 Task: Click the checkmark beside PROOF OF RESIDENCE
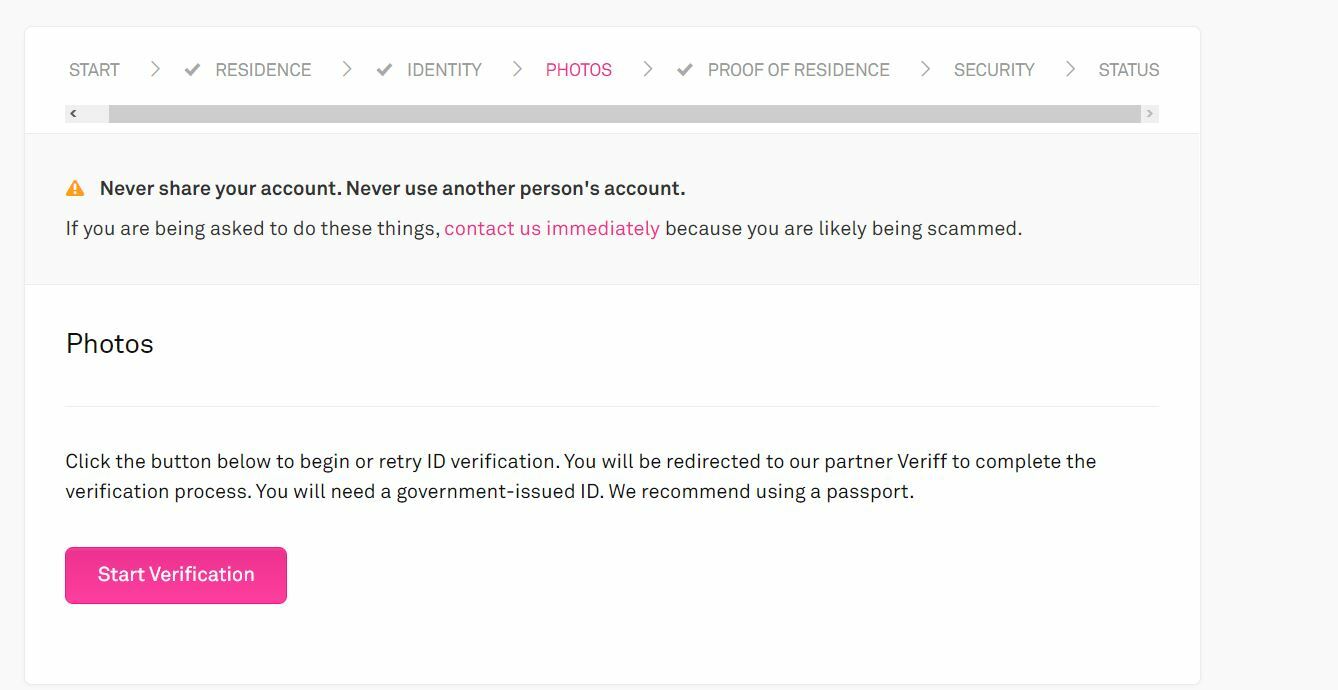pos(685,70)
